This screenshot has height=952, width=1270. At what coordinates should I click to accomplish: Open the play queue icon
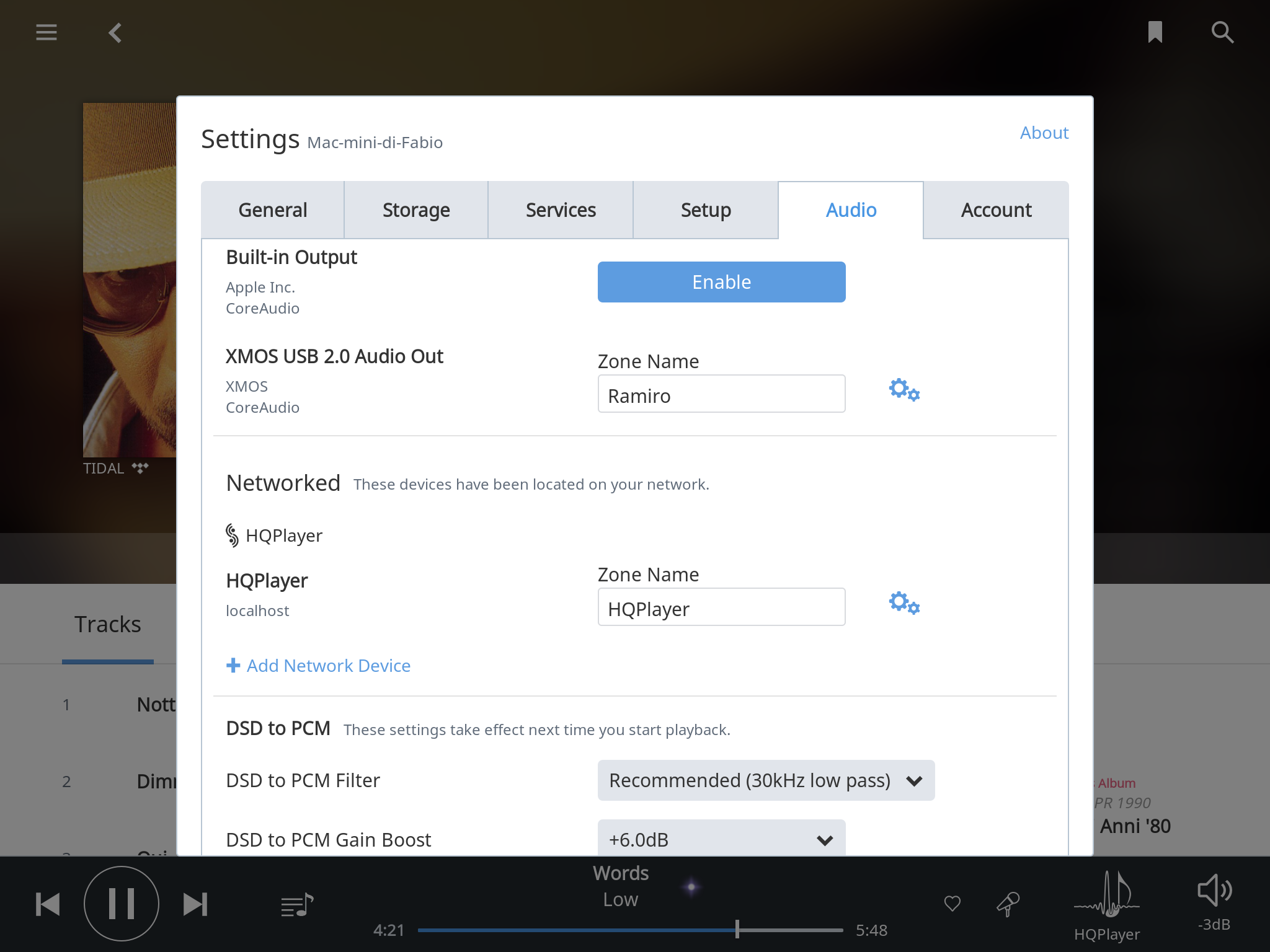click(297, 906)
